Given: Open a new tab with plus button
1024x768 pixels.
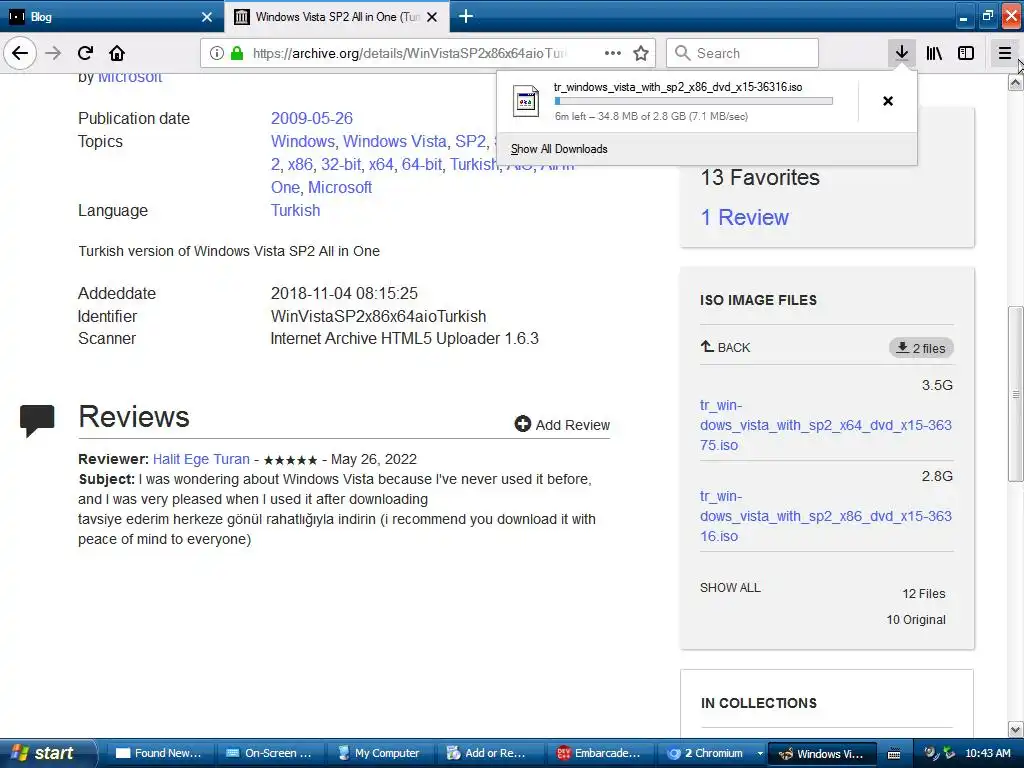Looking at the screenshot, I should (x=466, y=16).
